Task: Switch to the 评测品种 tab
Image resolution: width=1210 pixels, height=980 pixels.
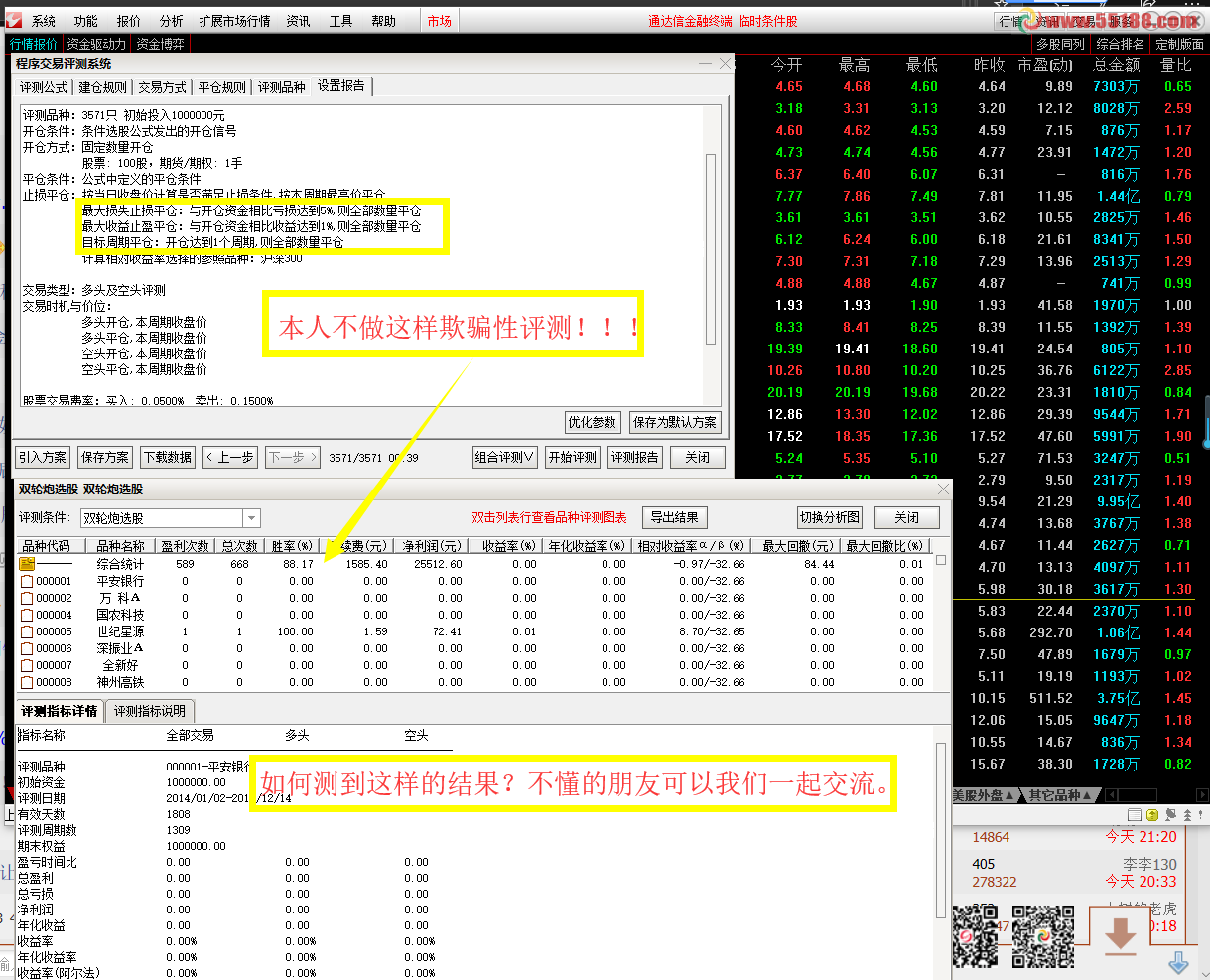Action: (x=282, y=87)
